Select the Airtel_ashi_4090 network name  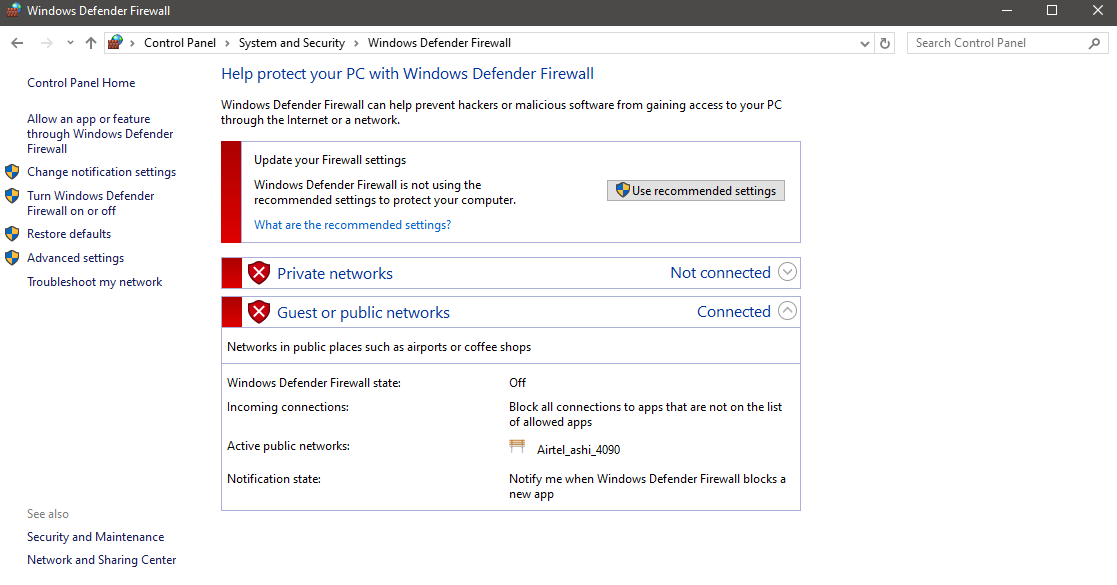pyautogui.click(x=578, y=450)
